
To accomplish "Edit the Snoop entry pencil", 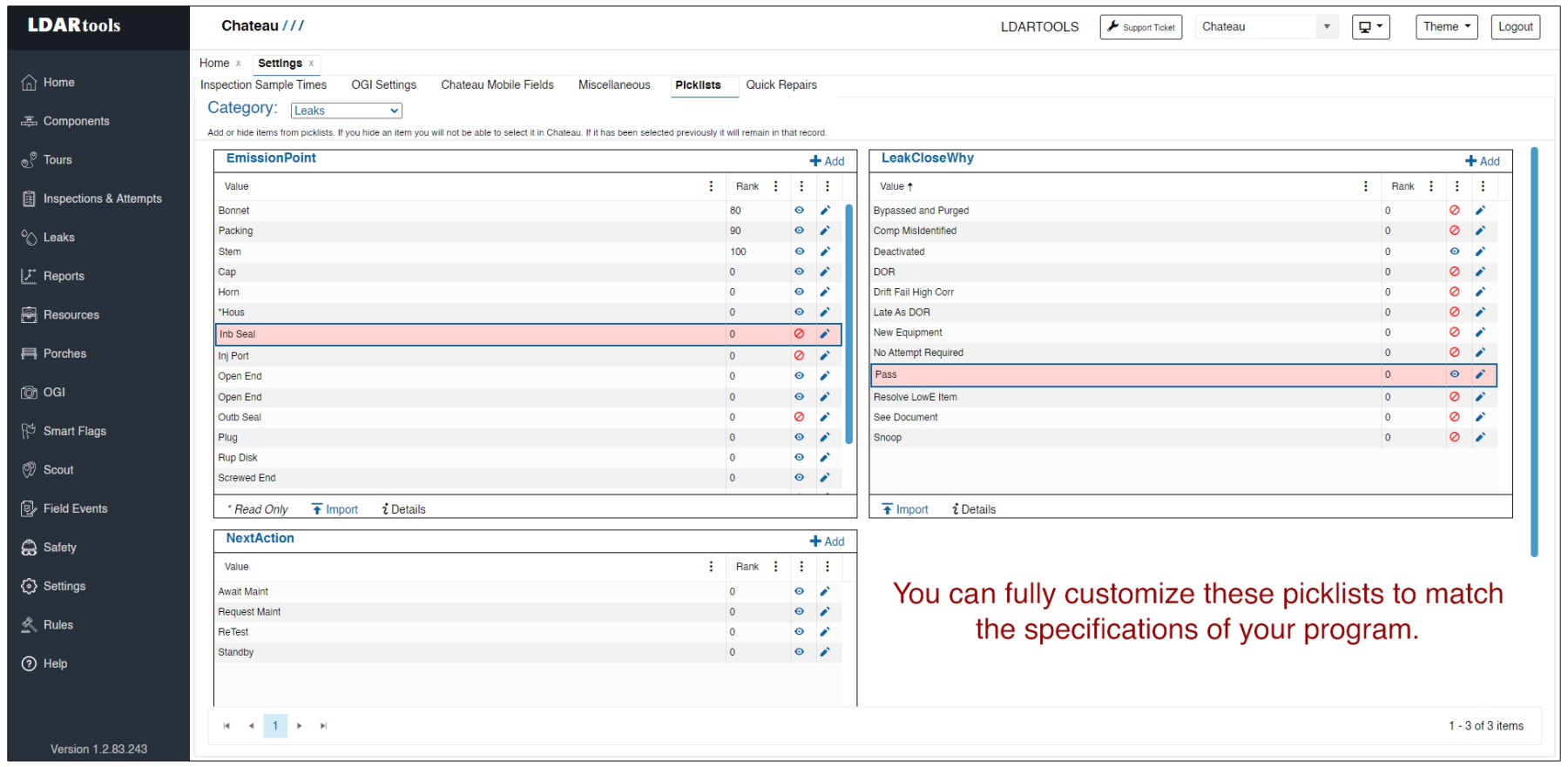I will point(1480,437).
